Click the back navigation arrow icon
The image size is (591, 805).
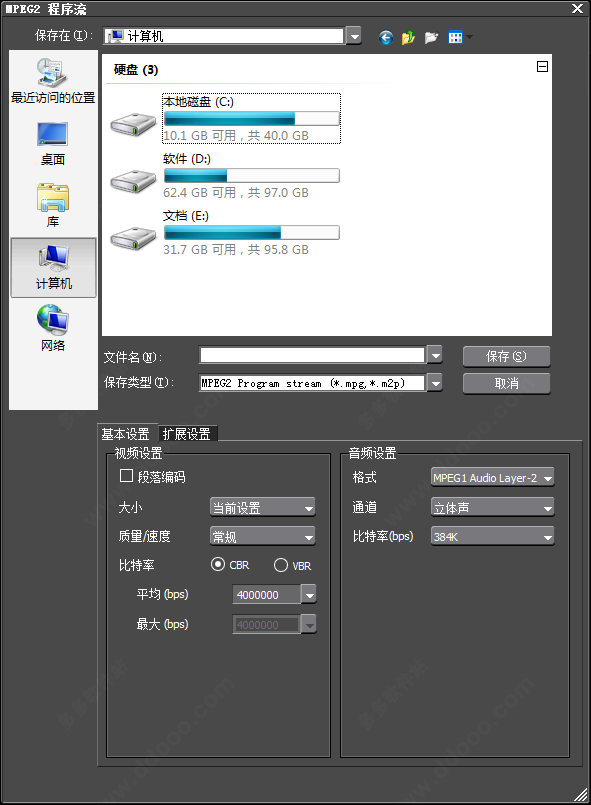tap(386, 37)
